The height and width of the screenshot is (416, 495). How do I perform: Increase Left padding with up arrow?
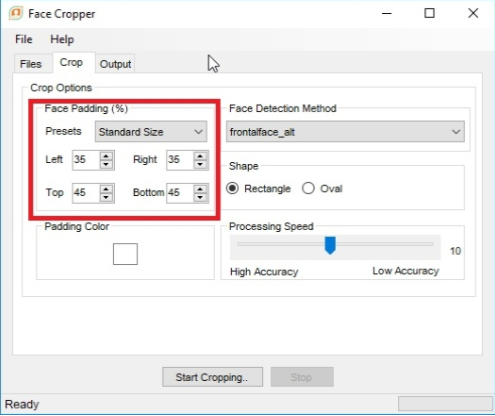point(106,156)
